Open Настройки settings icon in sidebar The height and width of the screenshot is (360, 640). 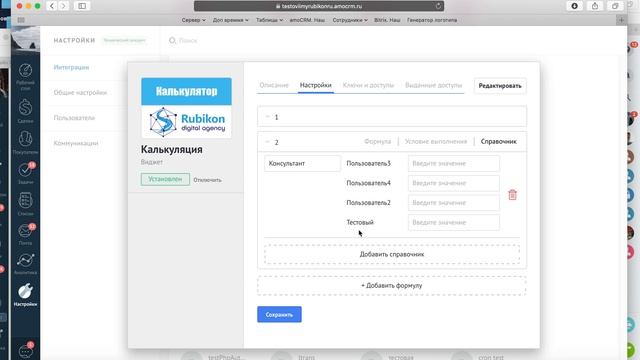tap(25, 294)
